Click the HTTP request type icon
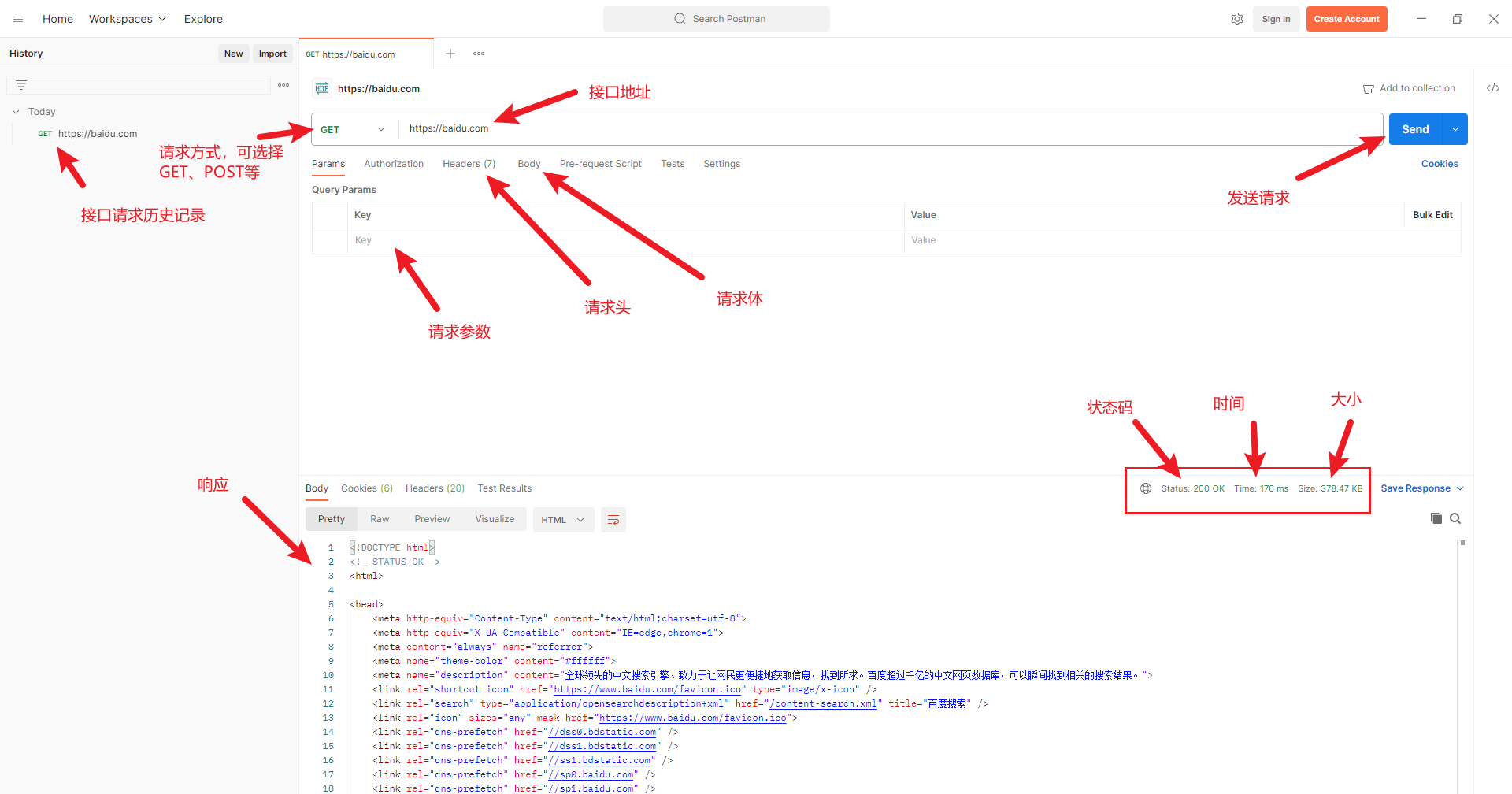The width and height of the screenshot is (1512, 794). pos(322,88)
